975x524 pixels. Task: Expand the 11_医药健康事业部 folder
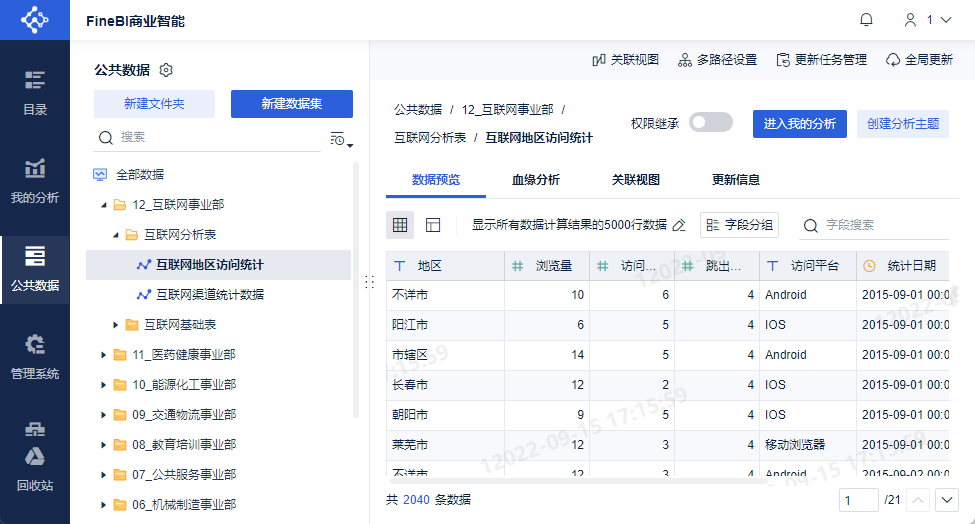tap(104, 355)
